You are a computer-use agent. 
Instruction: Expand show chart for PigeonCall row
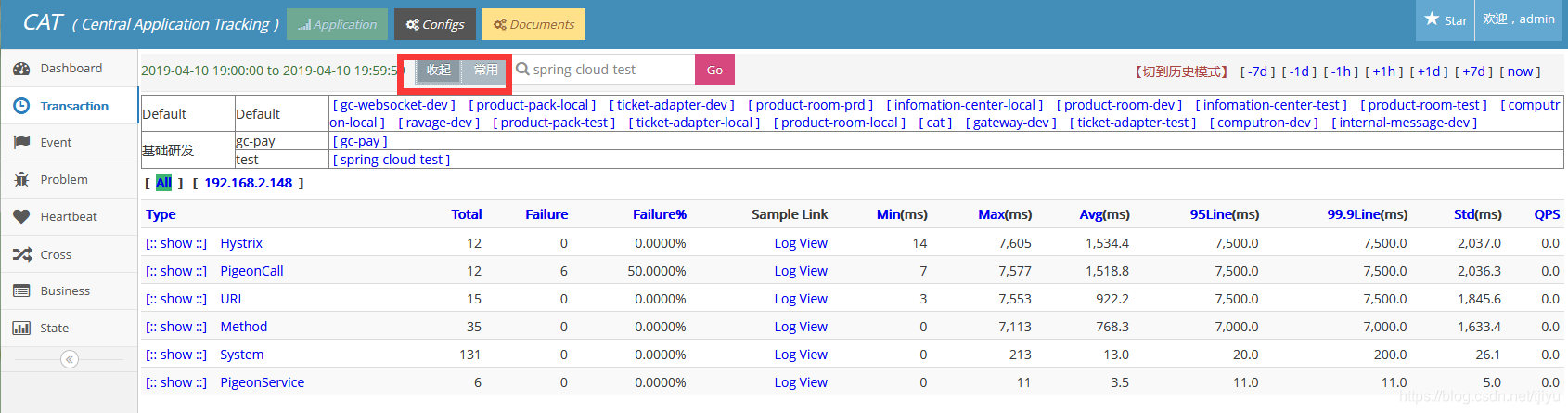point(176,271)
